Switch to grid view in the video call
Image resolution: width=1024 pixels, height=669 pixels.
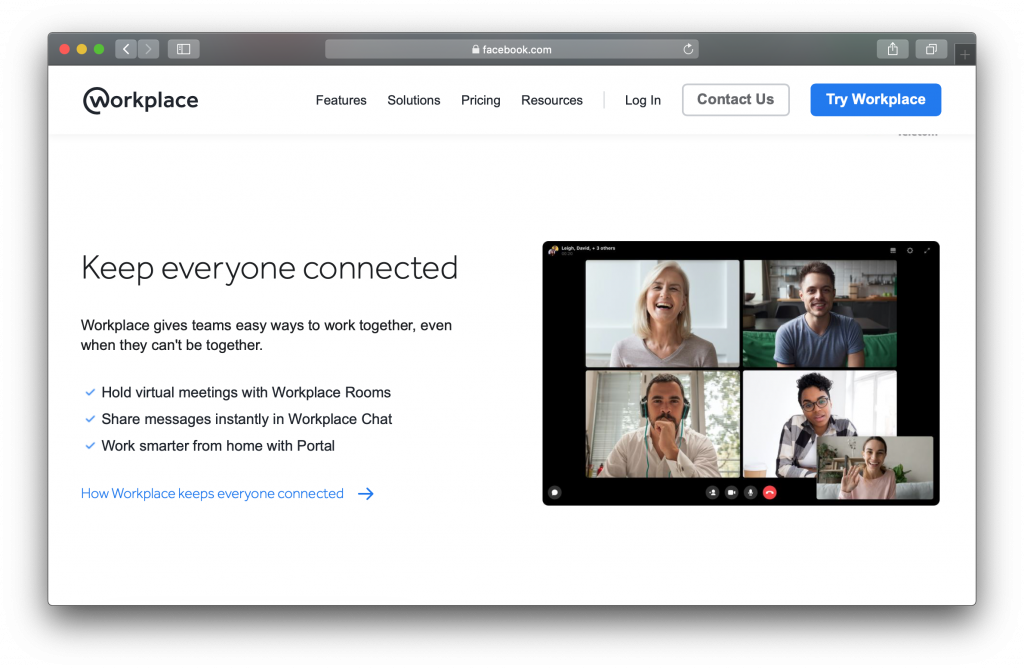[893, 250]
